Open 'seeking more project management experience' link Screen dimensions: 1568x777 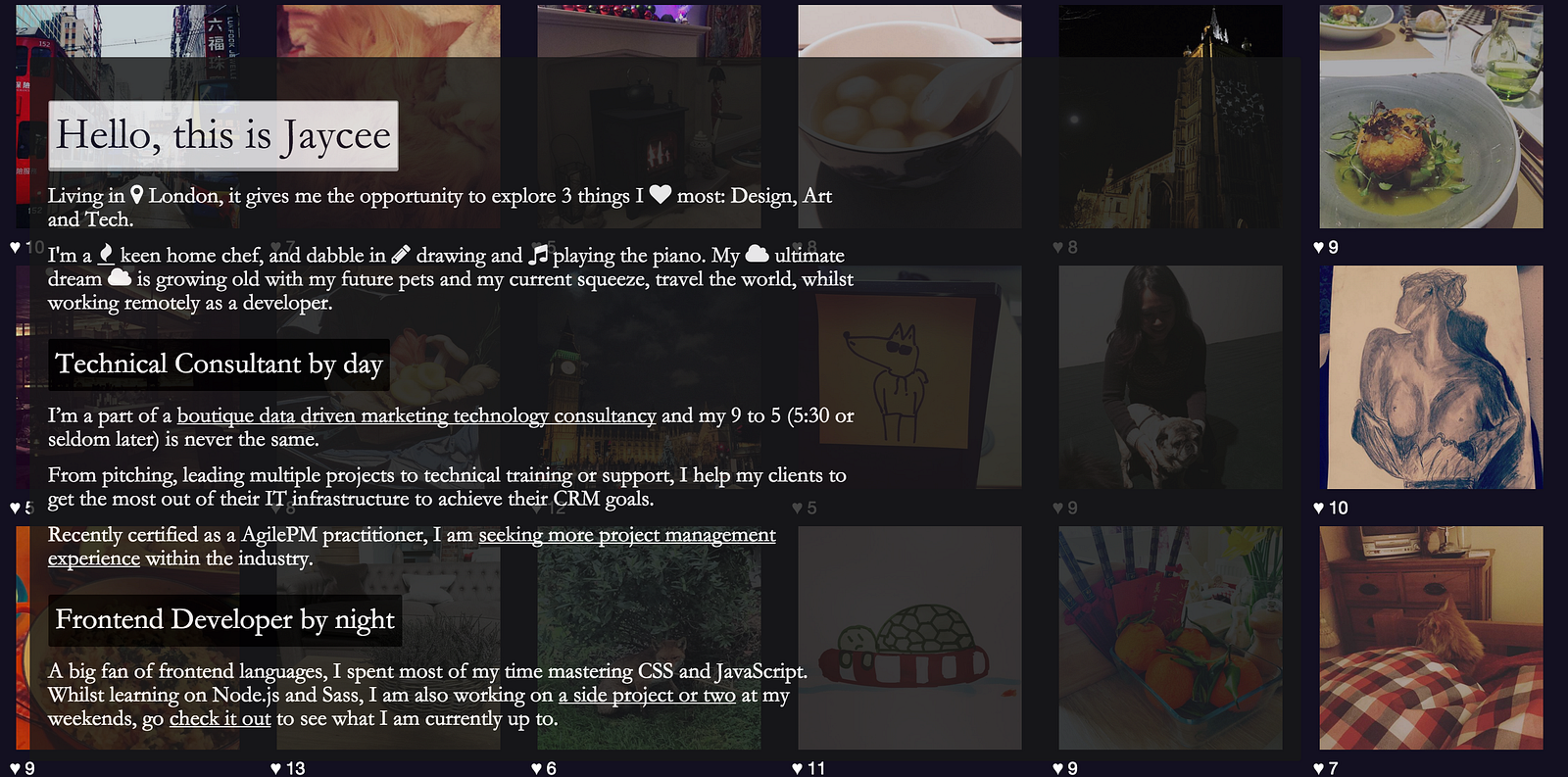(412, 546)
